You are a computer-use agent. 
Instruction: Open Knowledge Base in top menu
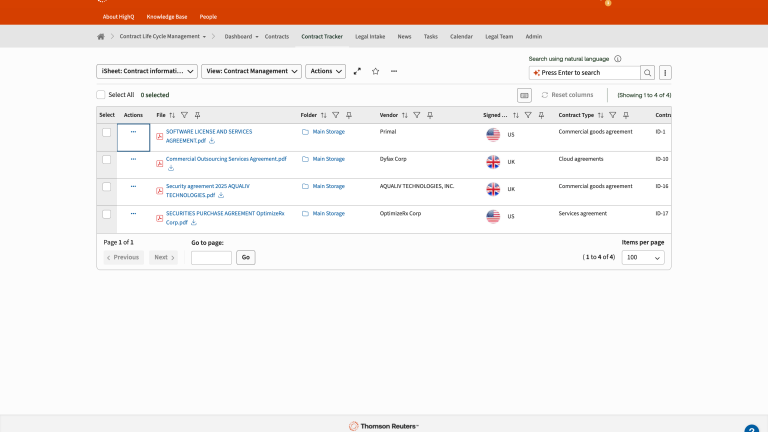tap(167, 17)
